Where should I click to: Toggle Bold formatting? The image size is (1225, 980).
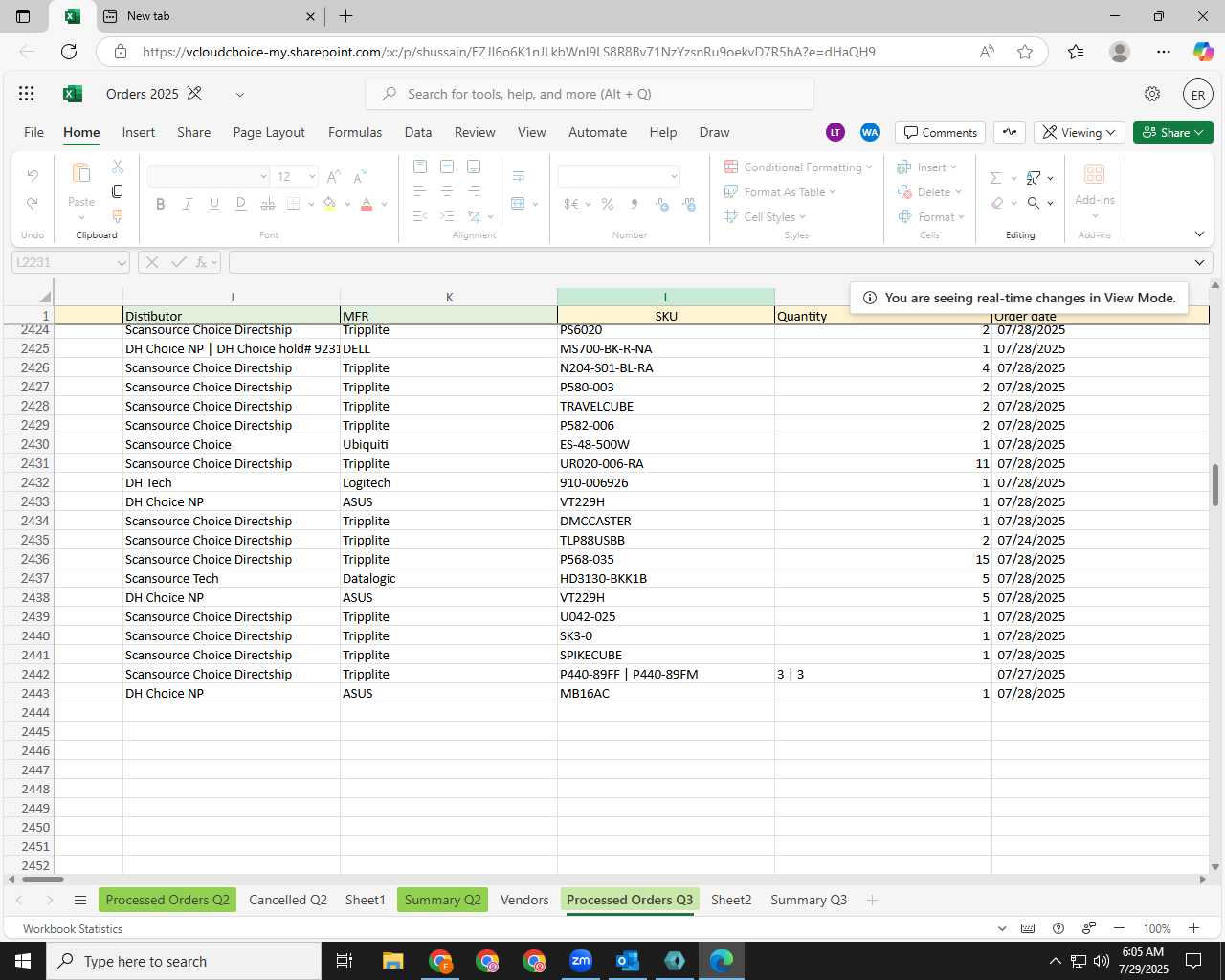click(160, 204)
